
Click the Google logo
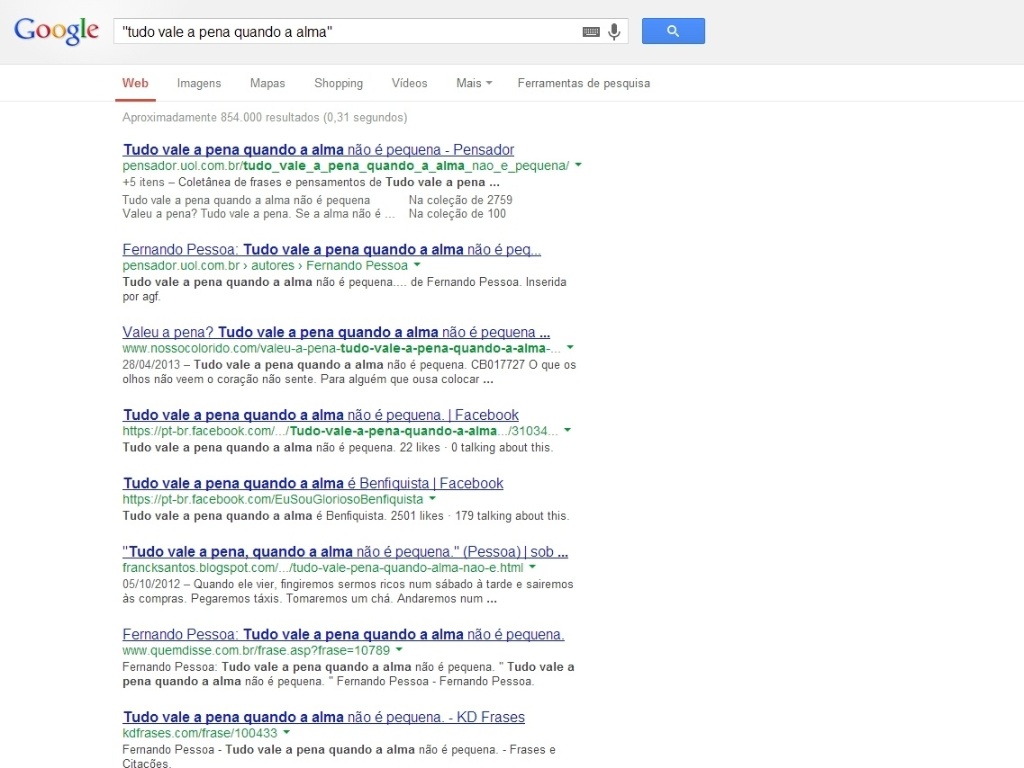click(56, 31)
